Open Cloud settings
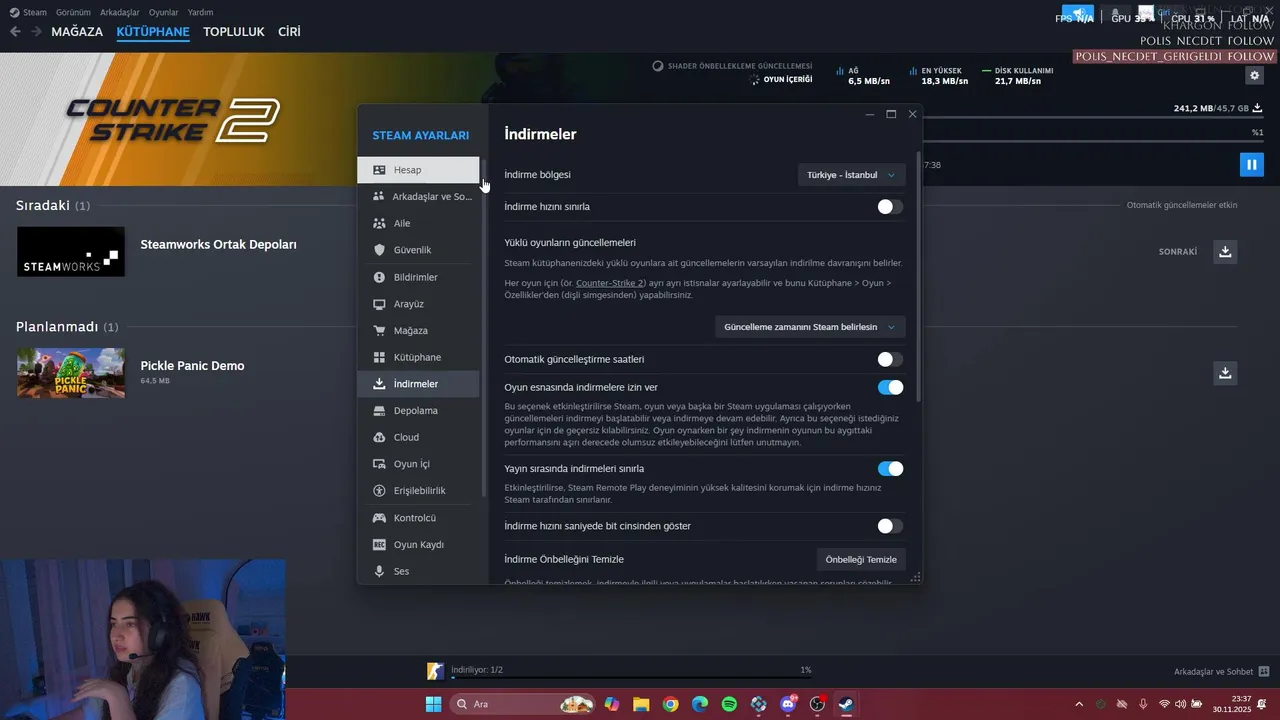The height and width of the screenshot is (720, 1280). pyautogui.click(x=418, y=437)
